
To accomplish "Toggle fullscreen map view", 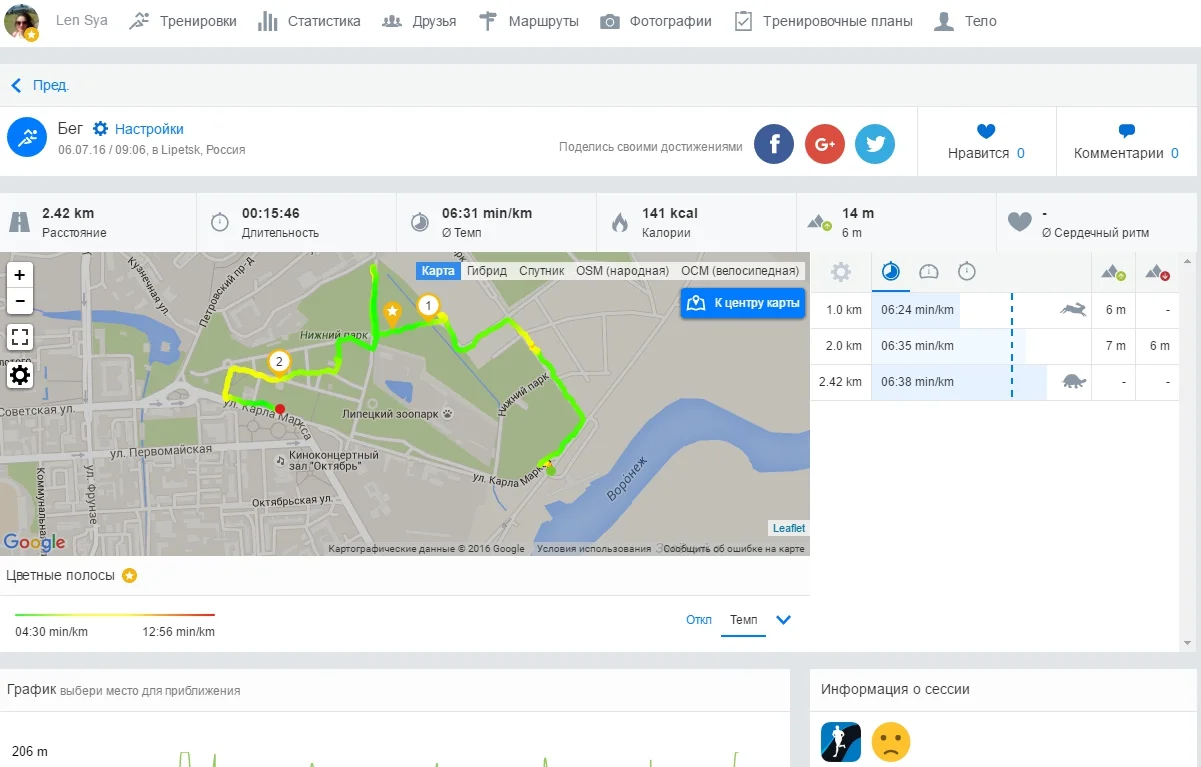I will (20, 337).
